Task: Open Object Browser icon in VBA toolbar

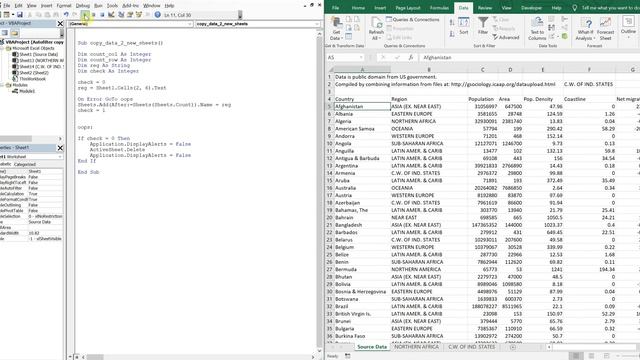Action: pos(139,15)
